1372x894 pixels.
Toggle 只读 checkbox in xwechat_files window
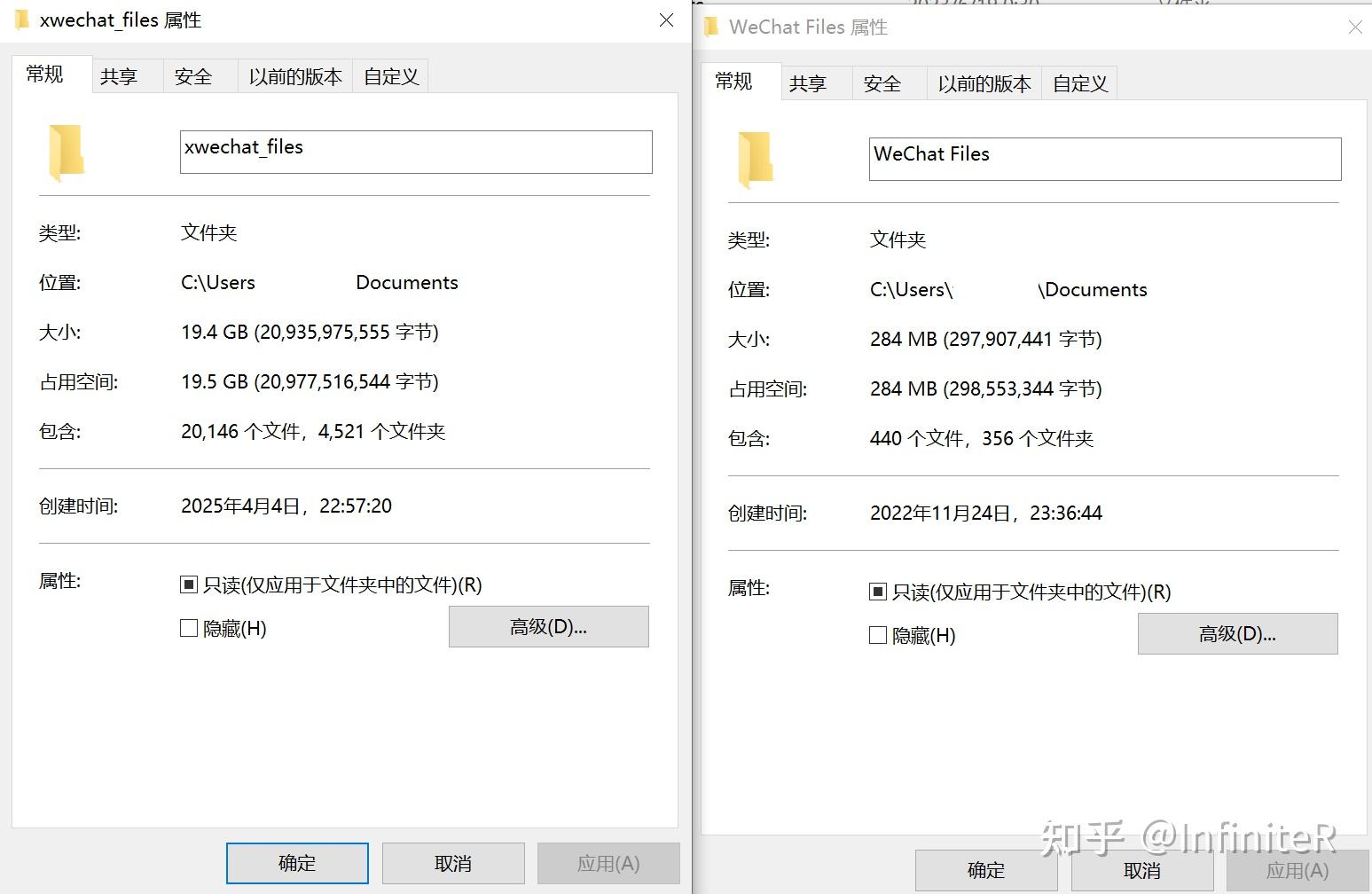pos(188,584)
